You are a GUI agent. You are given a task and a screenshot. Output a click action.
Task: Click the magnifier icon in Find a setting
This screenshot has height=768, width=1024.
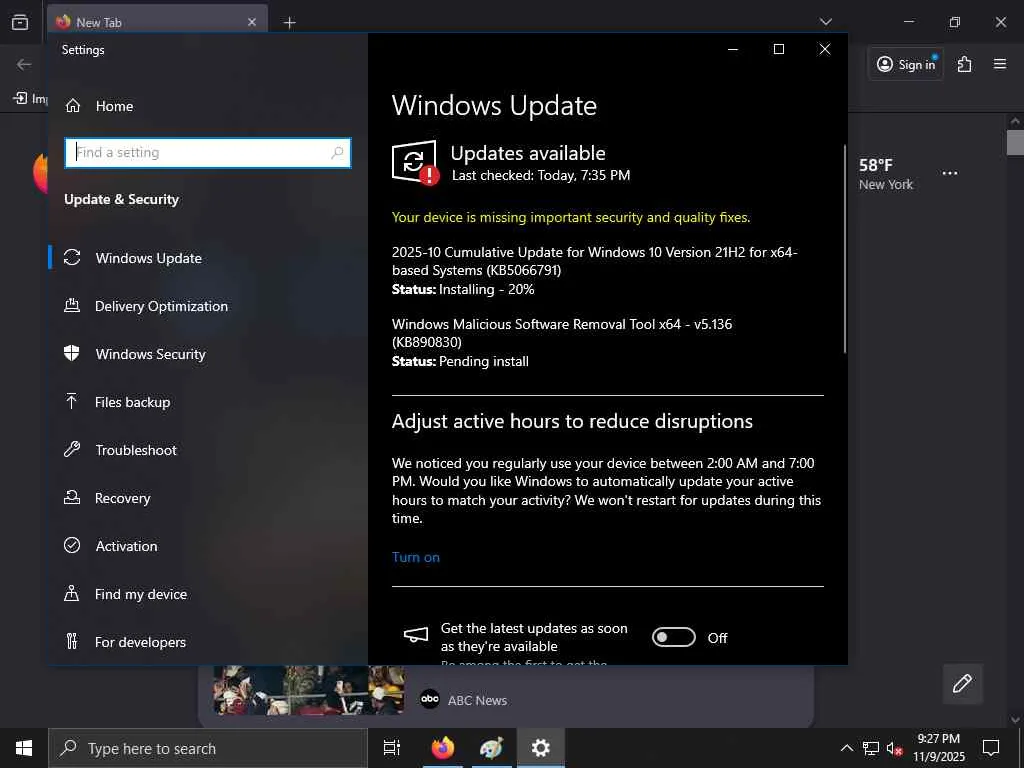click(x=337, y=153)
